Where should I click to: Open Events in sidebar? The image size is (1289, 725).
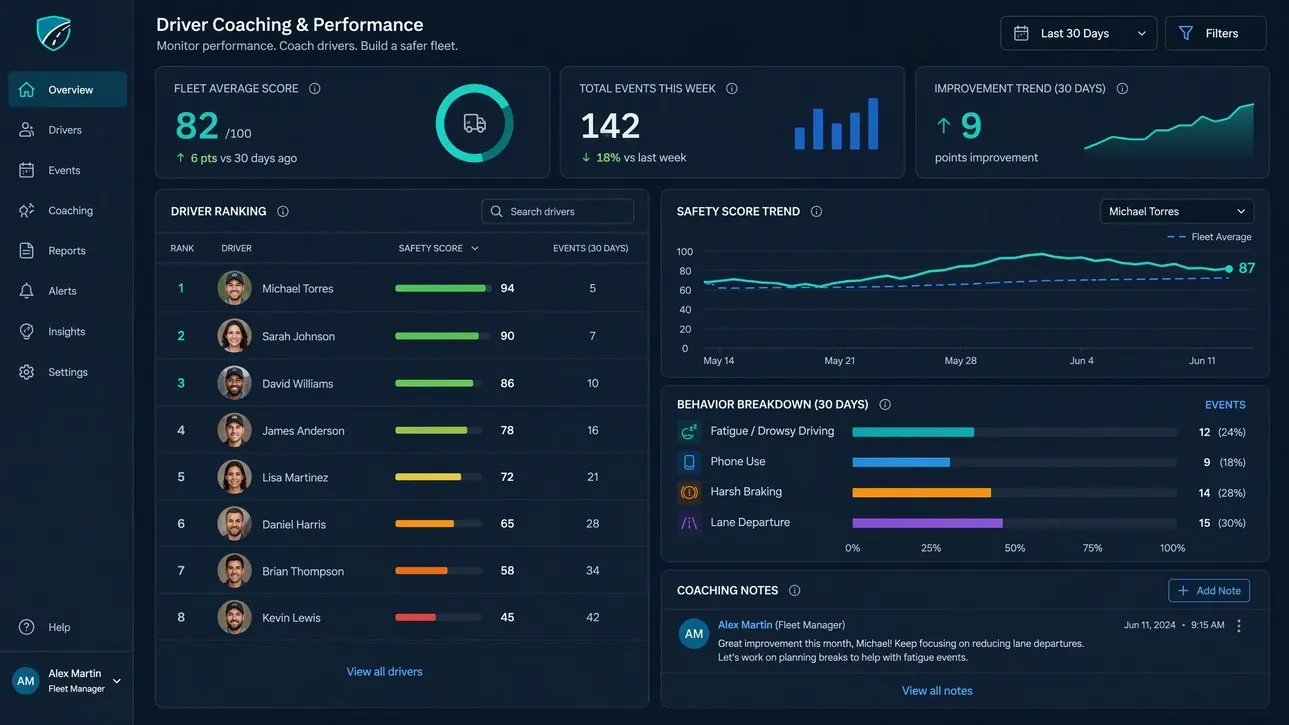click(x=67, y=170)
